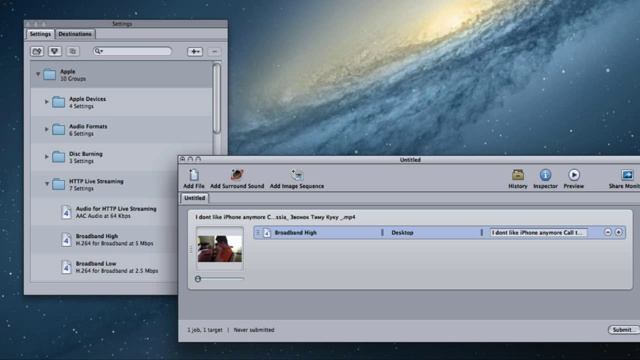Screen dimensions: 640x360
Task: Click Broadband High target setting name
Action: pyautogui.click(x=296, y=233)
